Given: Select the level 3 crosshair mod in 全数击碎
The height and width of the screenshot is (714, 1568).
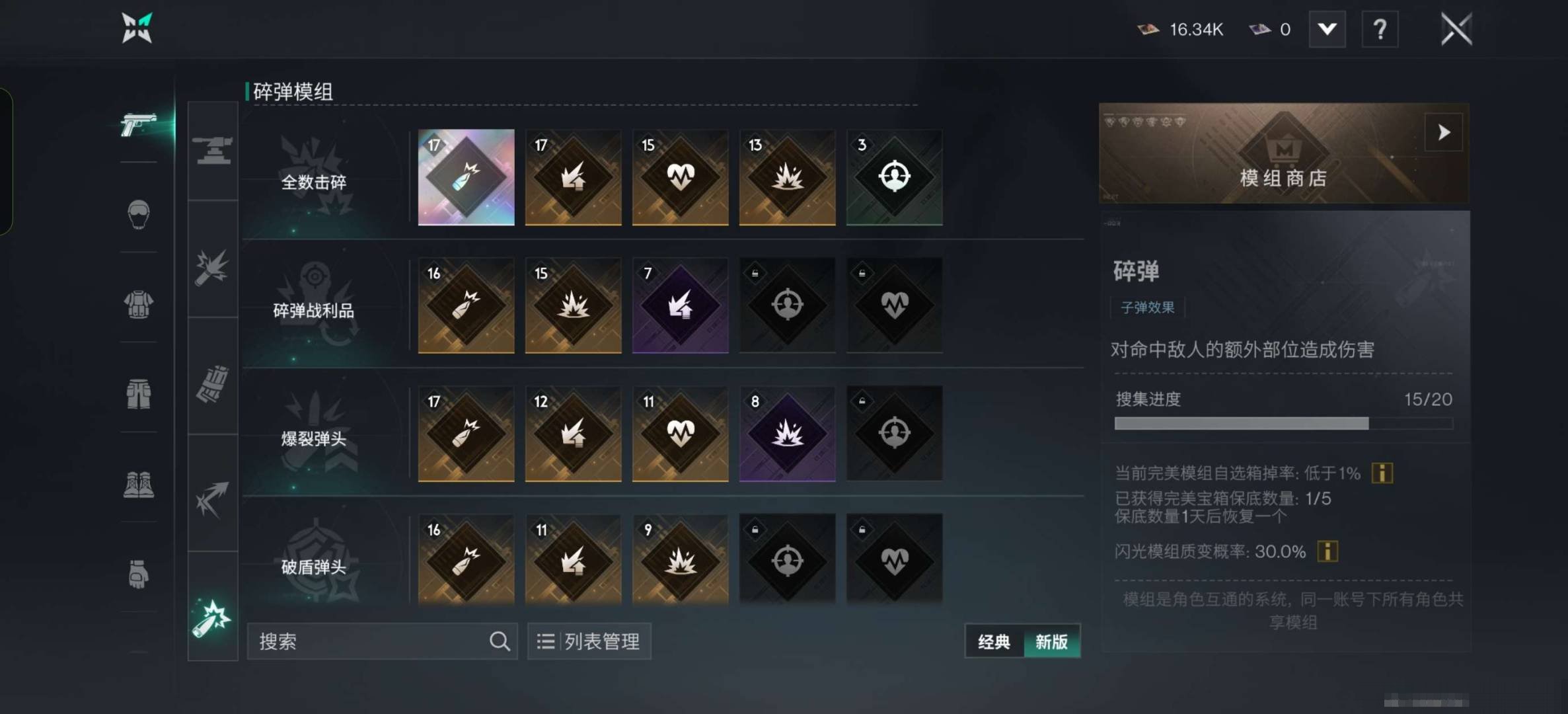Looking at the screenshot, I should (894, 177).
